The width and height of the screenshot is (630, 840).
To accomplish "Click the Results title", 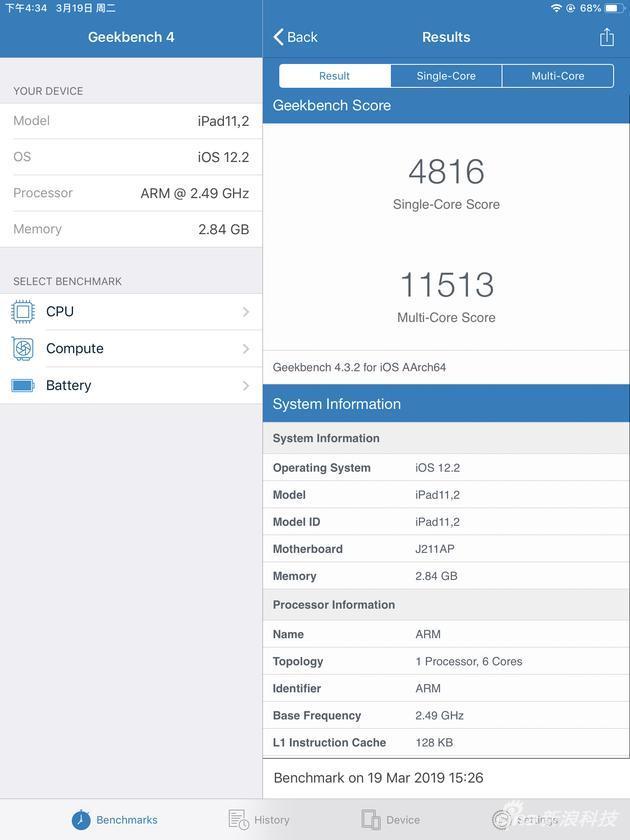I will coord(446,37).
